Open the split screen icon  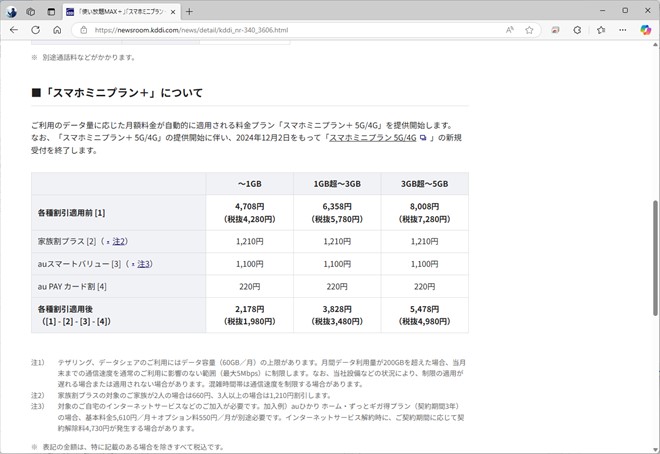556,30
